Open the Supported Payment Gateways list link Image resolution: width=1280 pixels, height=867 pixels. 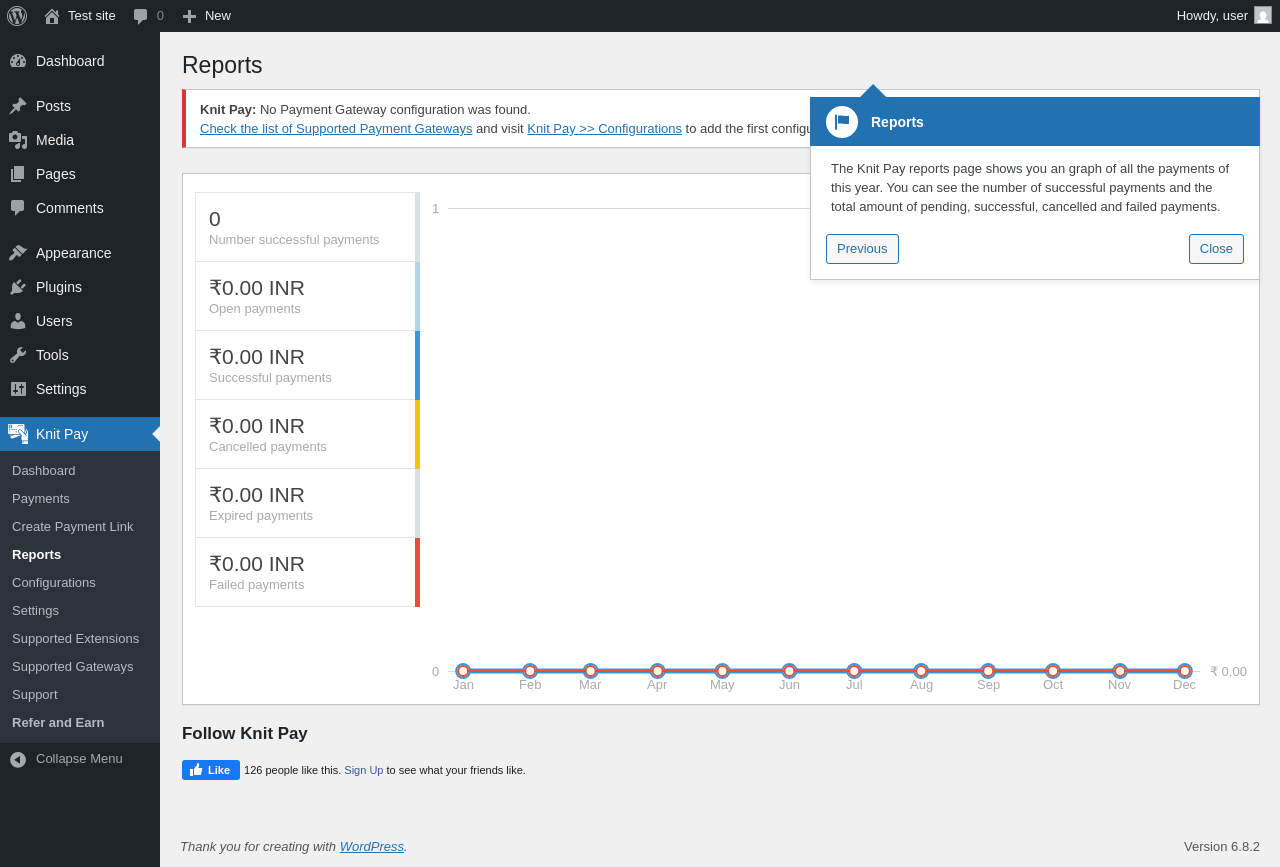(336, 129)
